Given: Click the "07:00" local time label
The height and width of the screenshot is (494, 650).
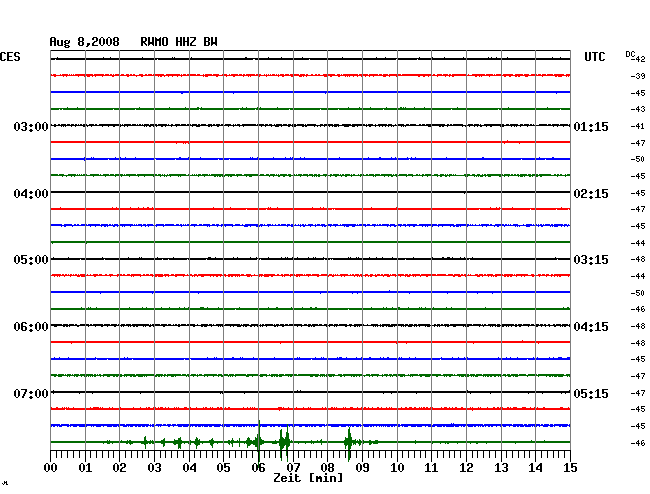Looking at the screenshot, I should click(31, 393).
